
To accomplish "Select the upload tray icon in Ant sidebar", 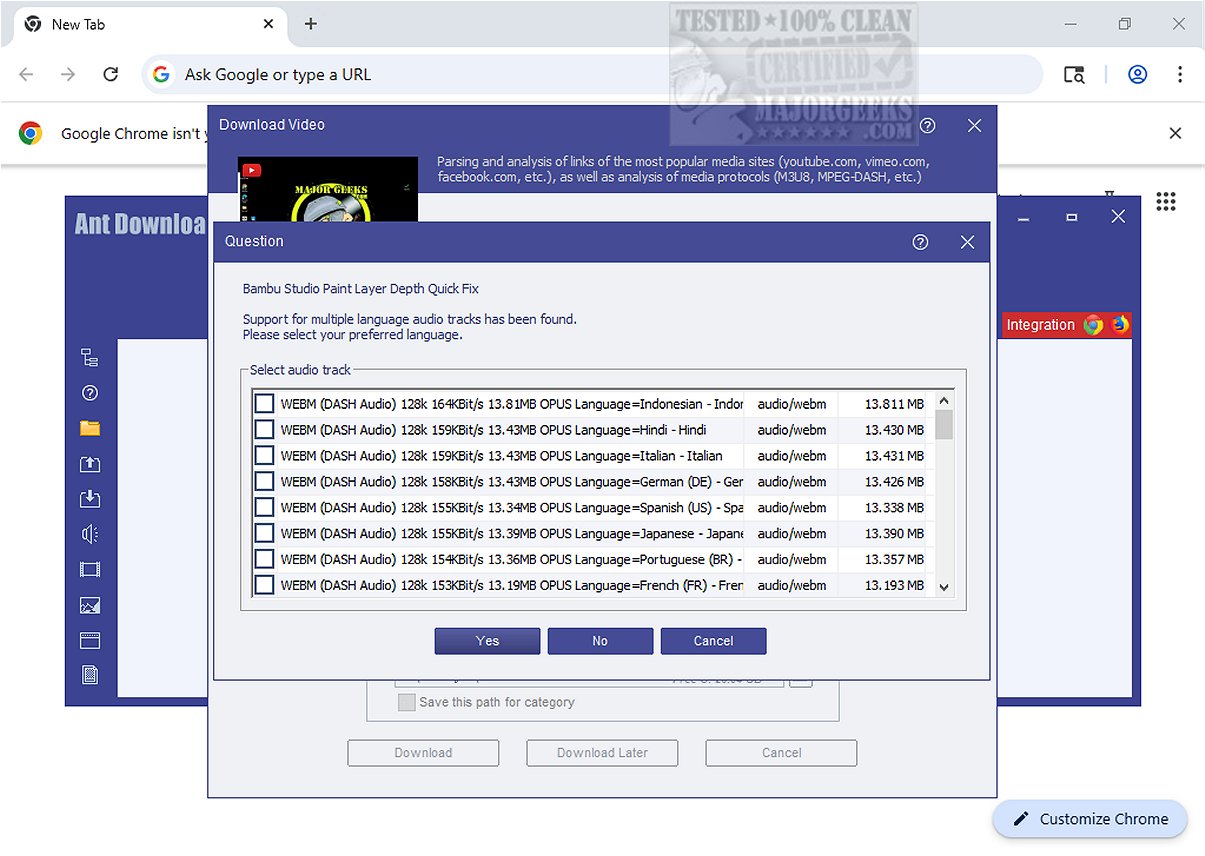I will click(90, 464).
